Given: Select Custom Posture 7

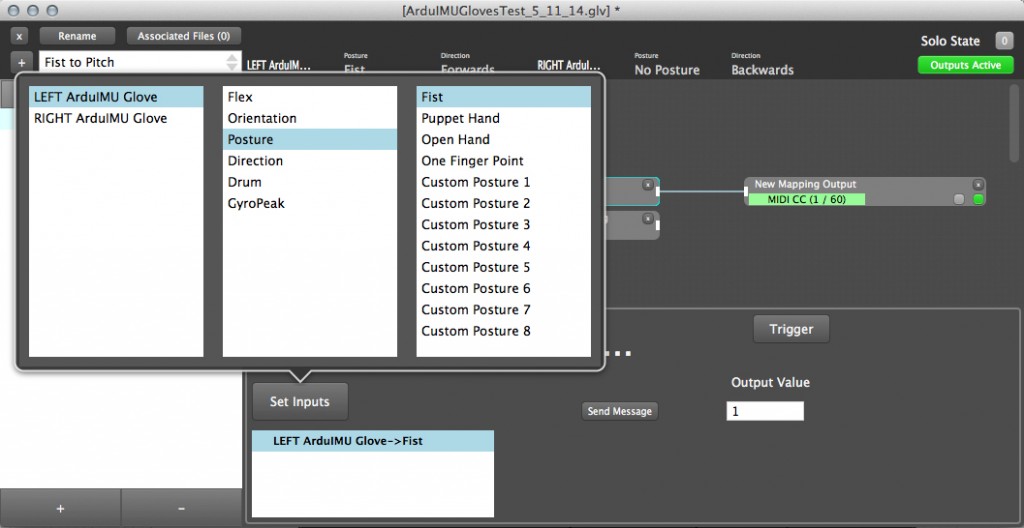Looking at the screenshot, I should [x=504, y=309].
